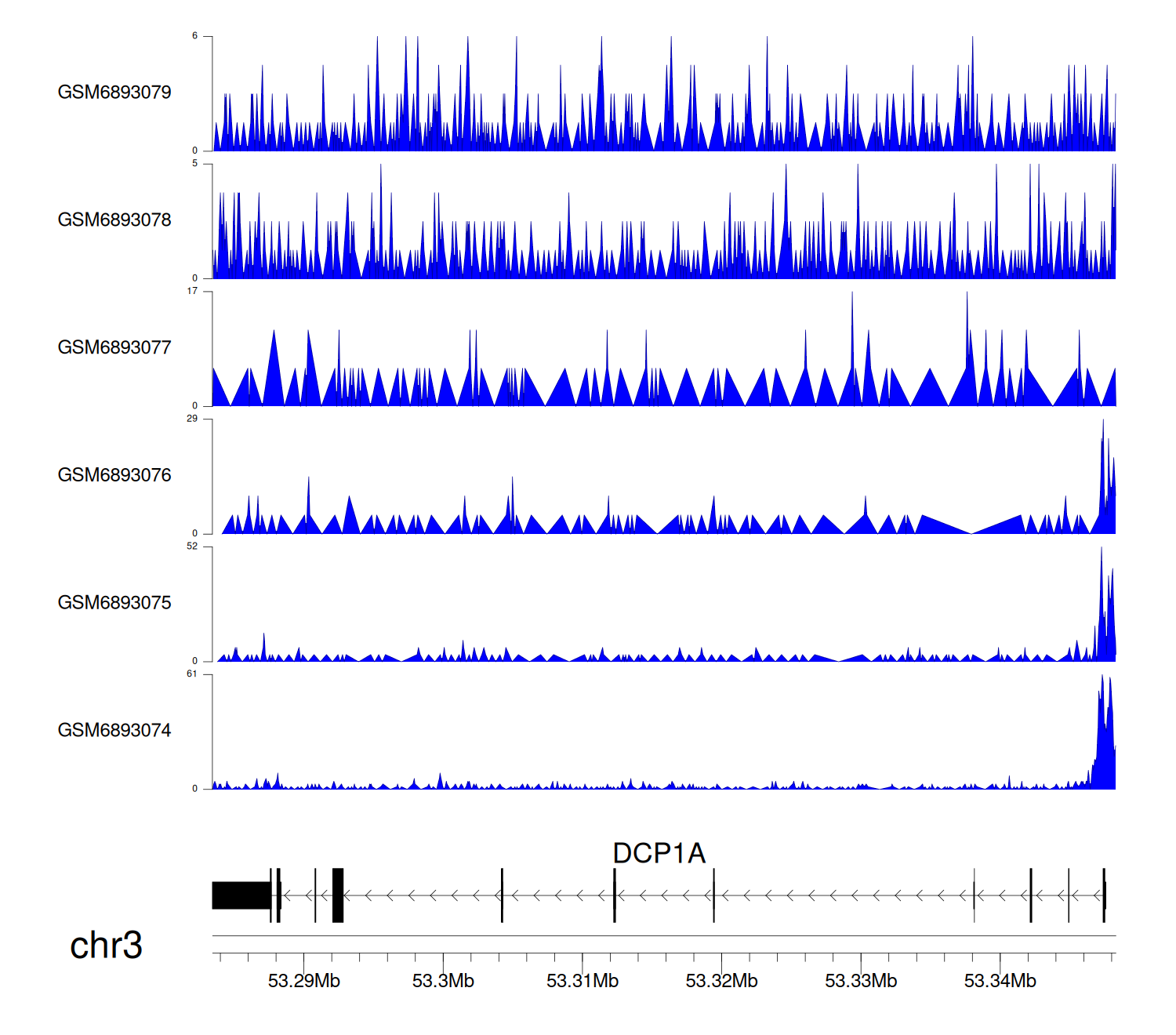This screenshot has height=1035, width=1176.
Task: Click the 53.29Mb axis position label
Action: coord(304,981)
